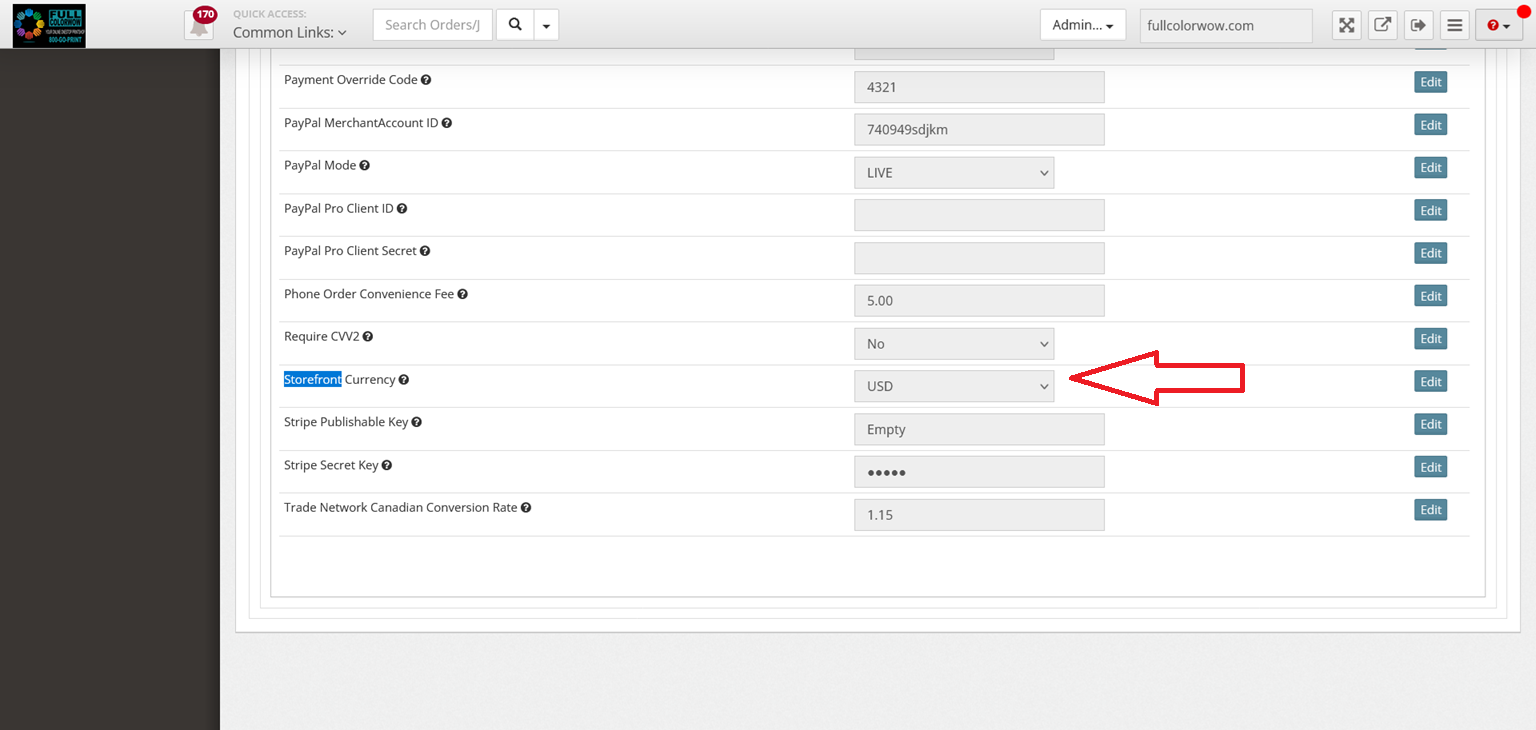1536x730 pixels.
Task: Show help tooltip for PayPal Mode
Action: pos(365,166)
